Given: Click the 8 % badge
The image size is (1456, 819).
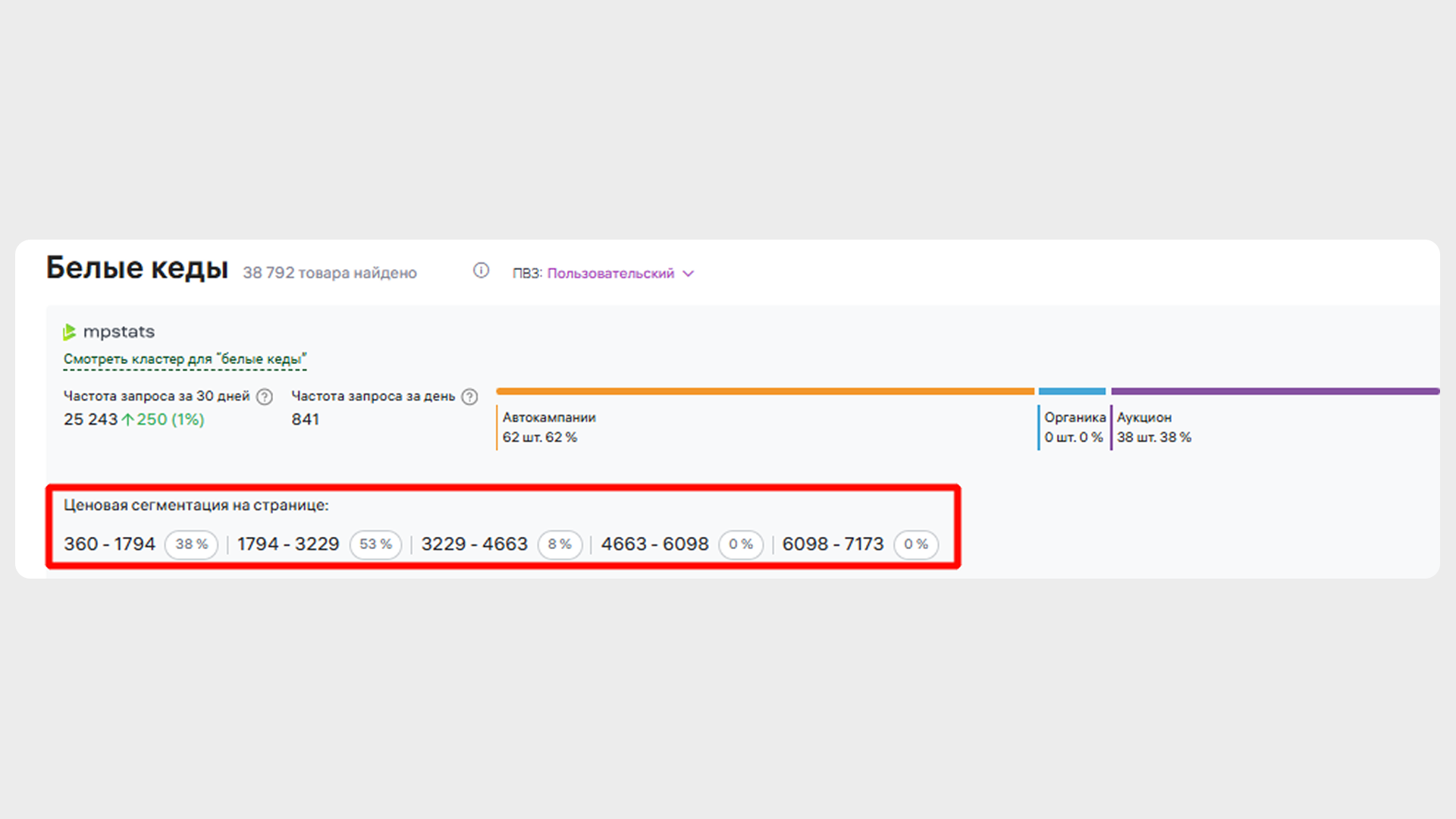Looking at the screenshot, I should [560, 544].
